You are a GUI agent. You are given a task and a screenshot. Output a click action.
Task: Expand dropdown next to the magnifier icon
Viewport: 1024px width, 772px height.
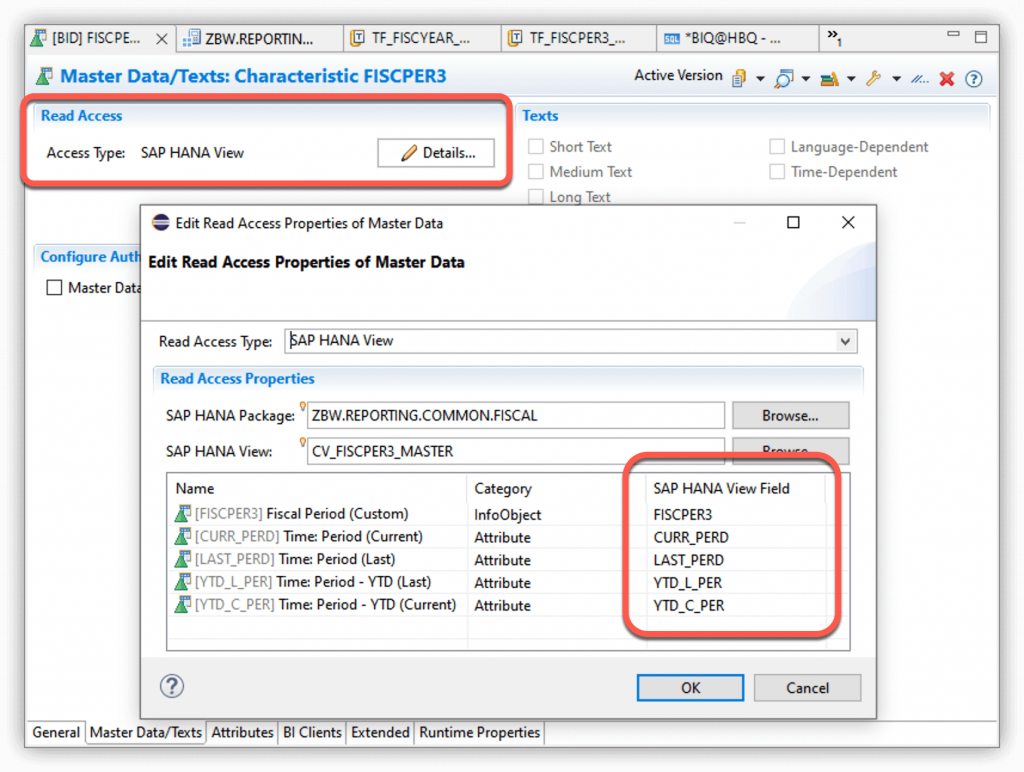(806, 79)
